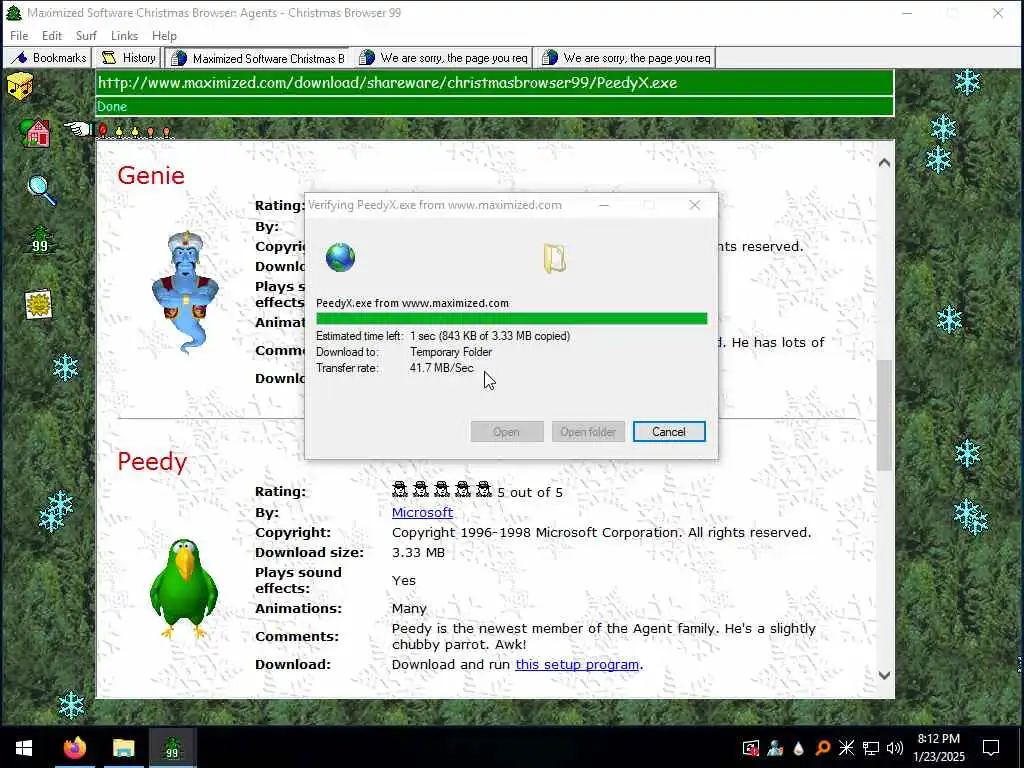This screenshot has height=768, width=1024.
Task: Follow the Microsoft link under Peedy
Action: [422, 513]
